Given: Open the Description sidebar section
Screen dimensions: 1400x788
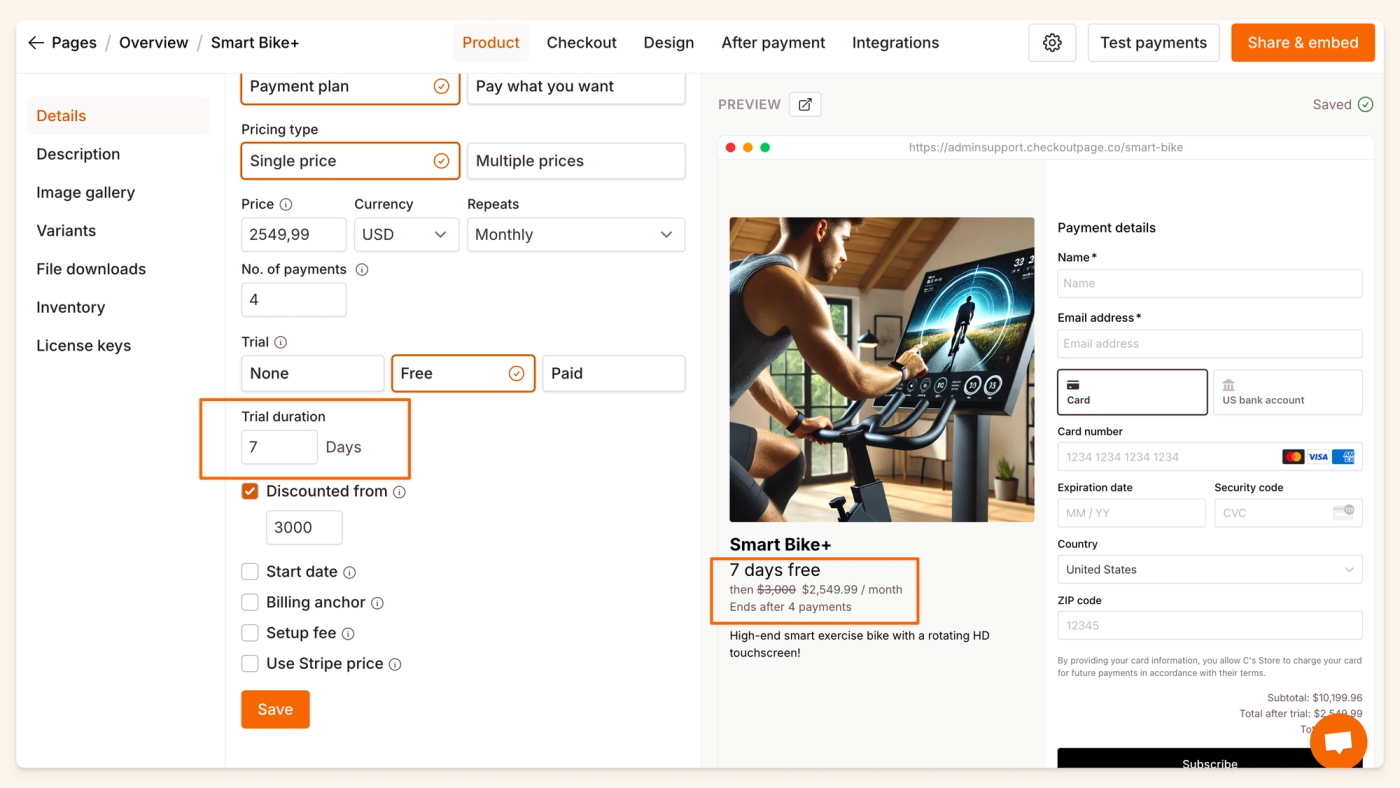Looking at the screenshot, I should pos(78,154).
